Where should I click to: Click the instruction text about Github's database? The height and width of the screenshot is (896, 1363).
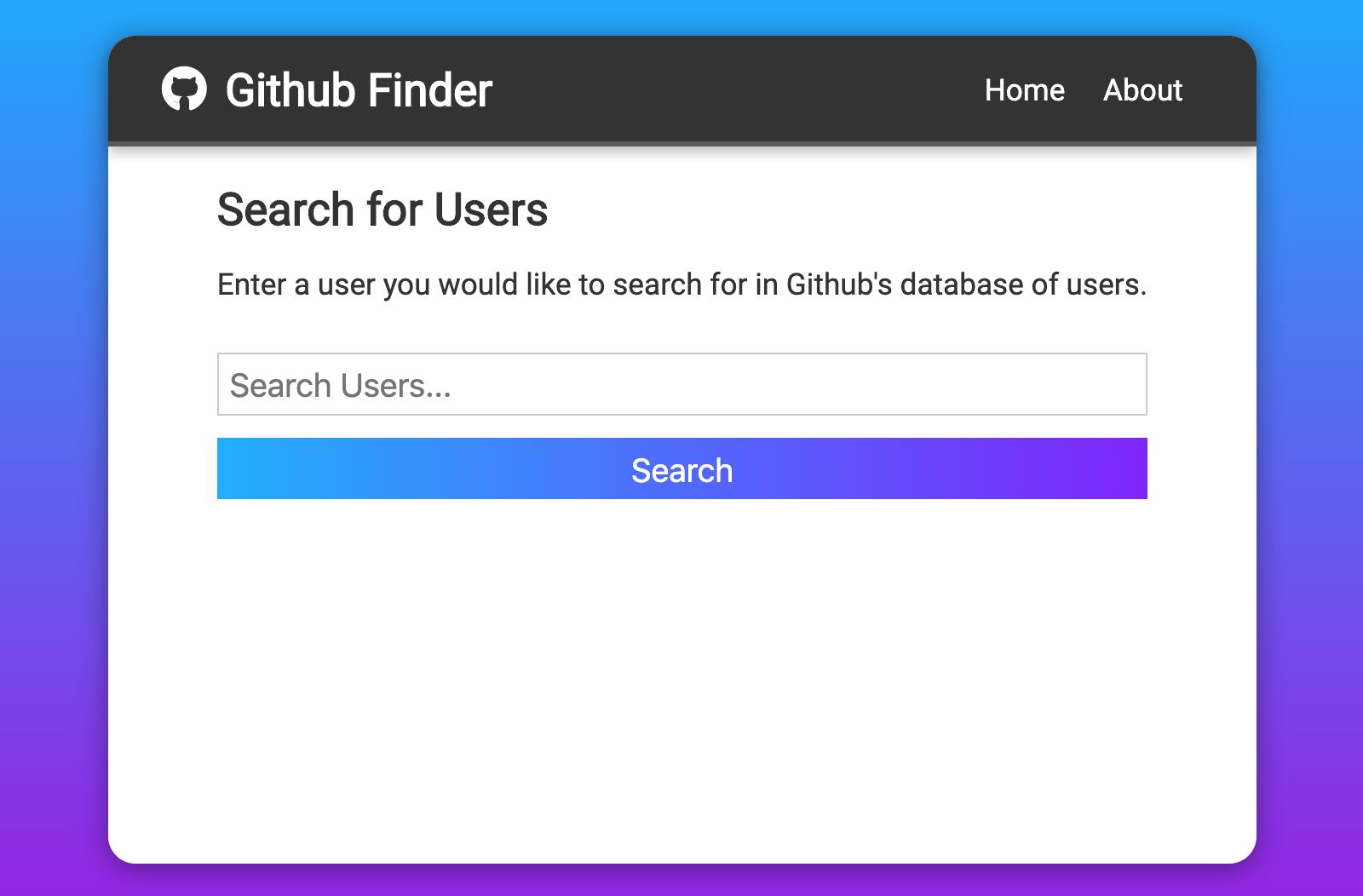(x=681, y=284)
